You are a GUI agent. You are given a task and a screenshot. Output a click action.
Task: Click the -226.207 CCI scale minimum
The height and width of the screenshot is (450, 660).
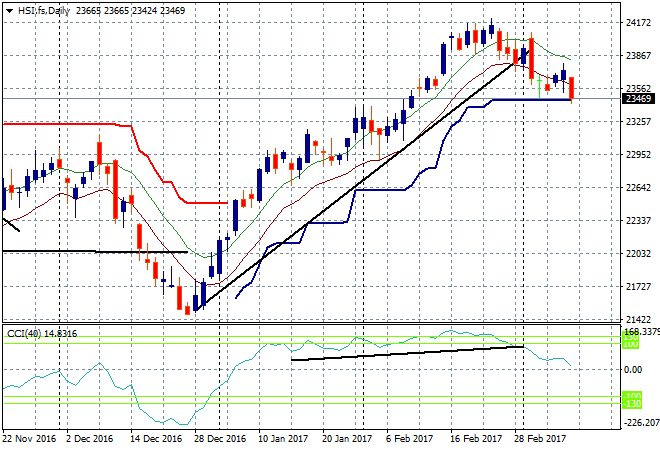[641, 422]
